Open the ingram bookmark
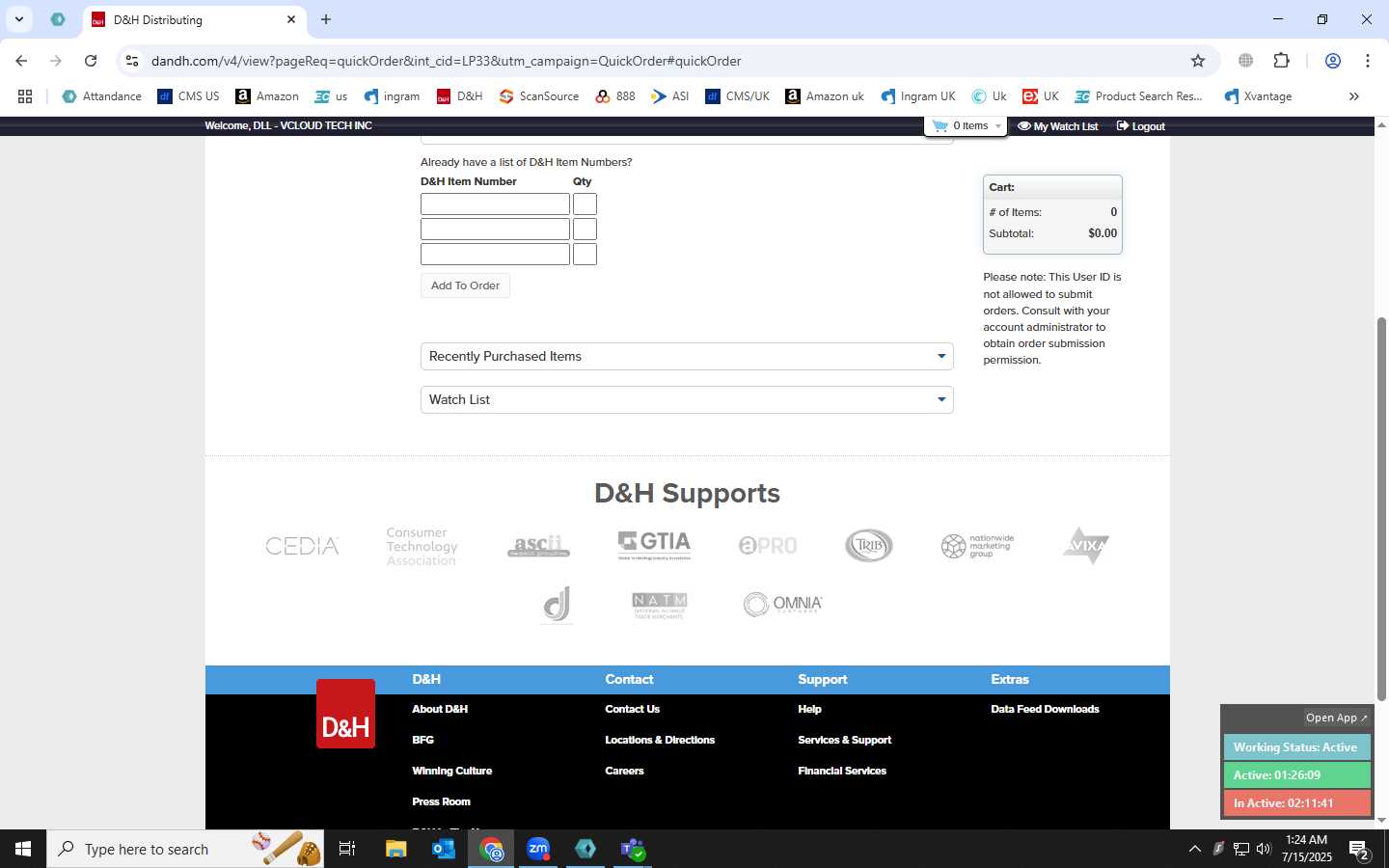This screenshot has height=868, width=1389. tap(392, 96)
